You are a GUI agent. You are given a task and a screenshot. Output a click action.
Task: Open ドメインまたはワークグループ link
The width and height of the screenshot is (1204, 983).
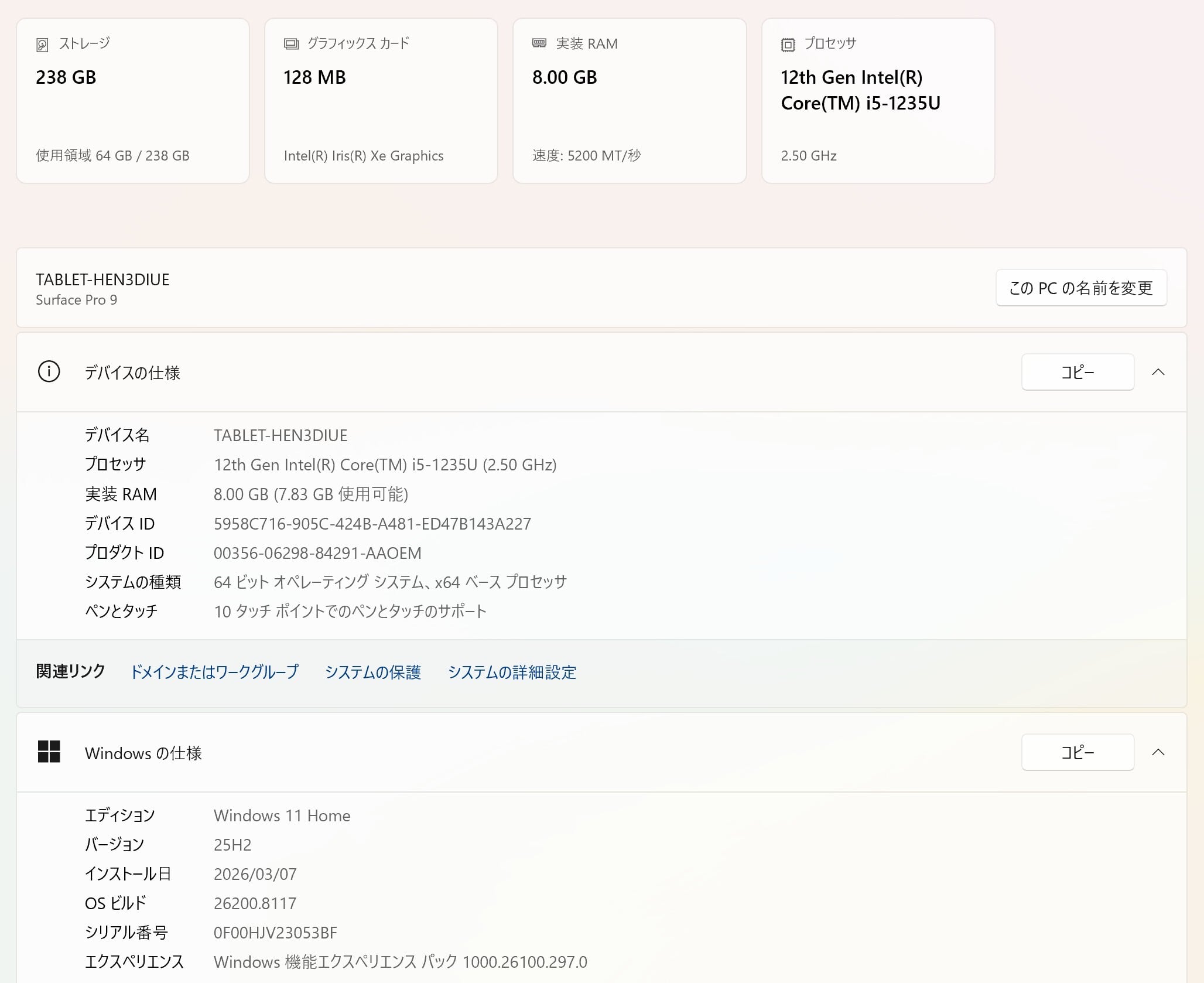point(214,672)
